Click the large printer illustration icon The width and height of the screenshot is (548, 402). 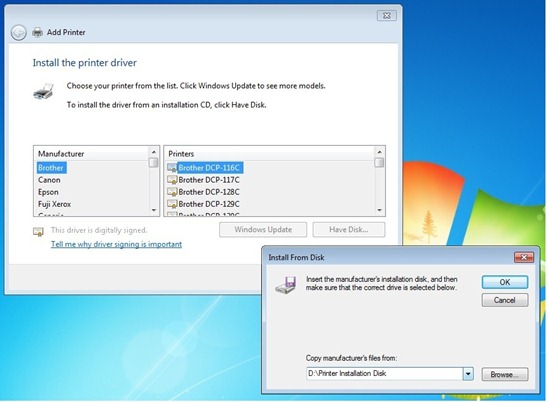(x=44, y=92)
